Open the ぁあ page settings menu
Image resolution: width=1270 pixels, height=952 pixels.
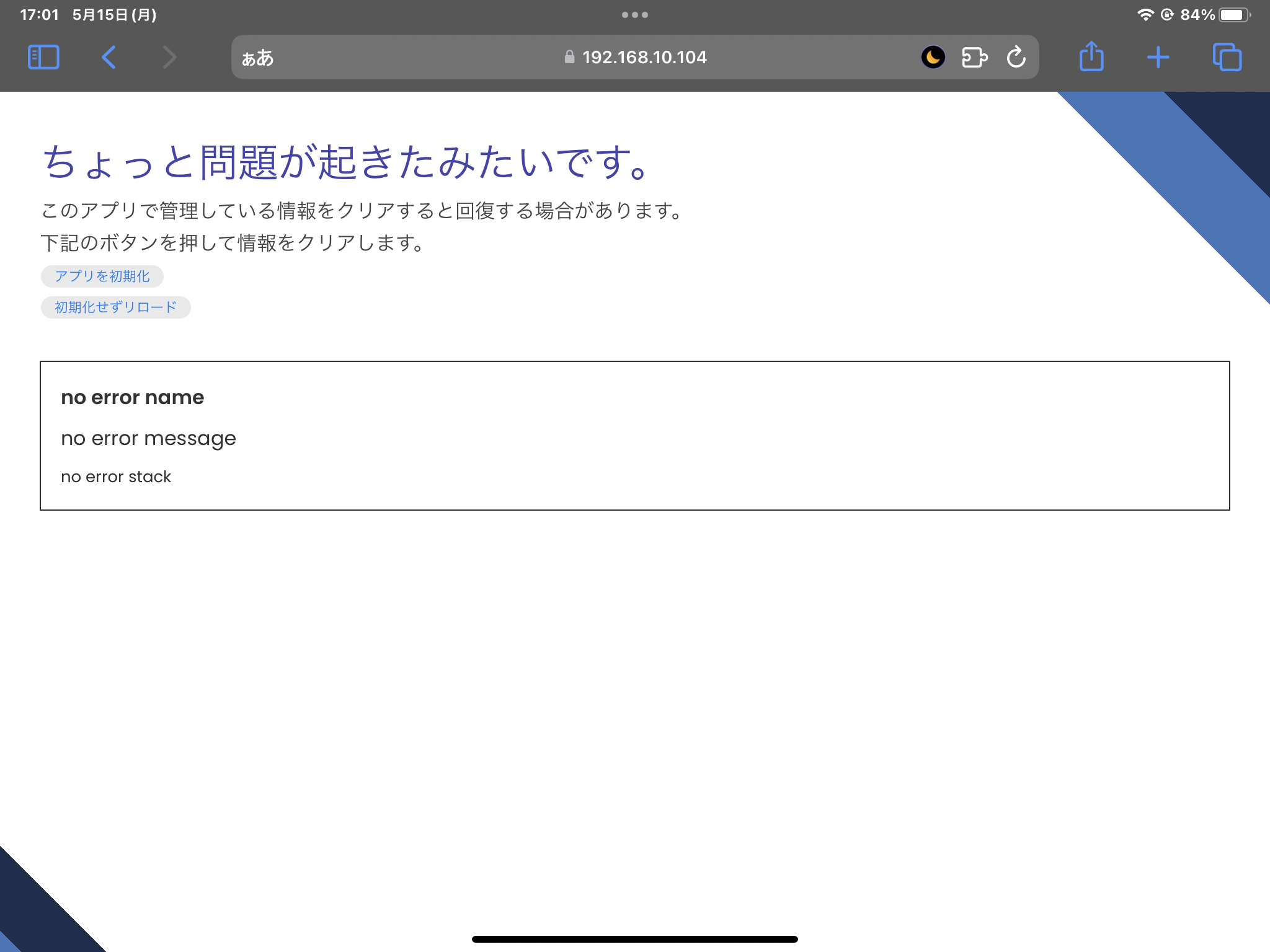pyautogui.click(x=256, y=57)
